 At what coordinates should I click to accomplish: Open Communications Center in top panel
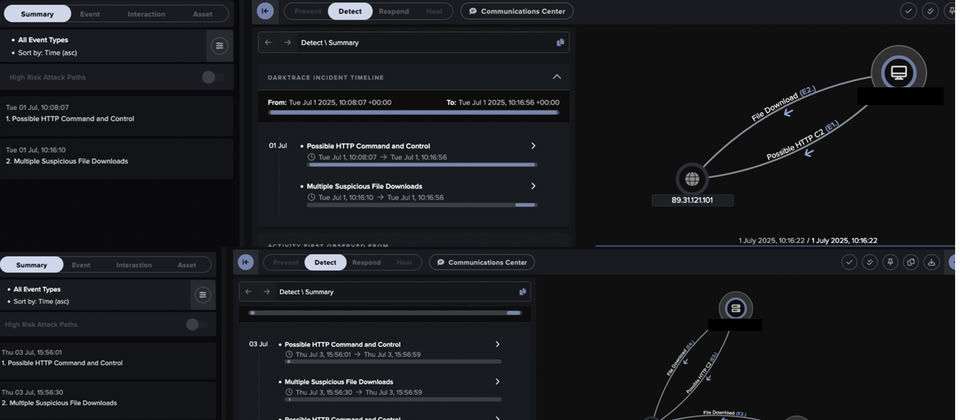coord(517,11)
